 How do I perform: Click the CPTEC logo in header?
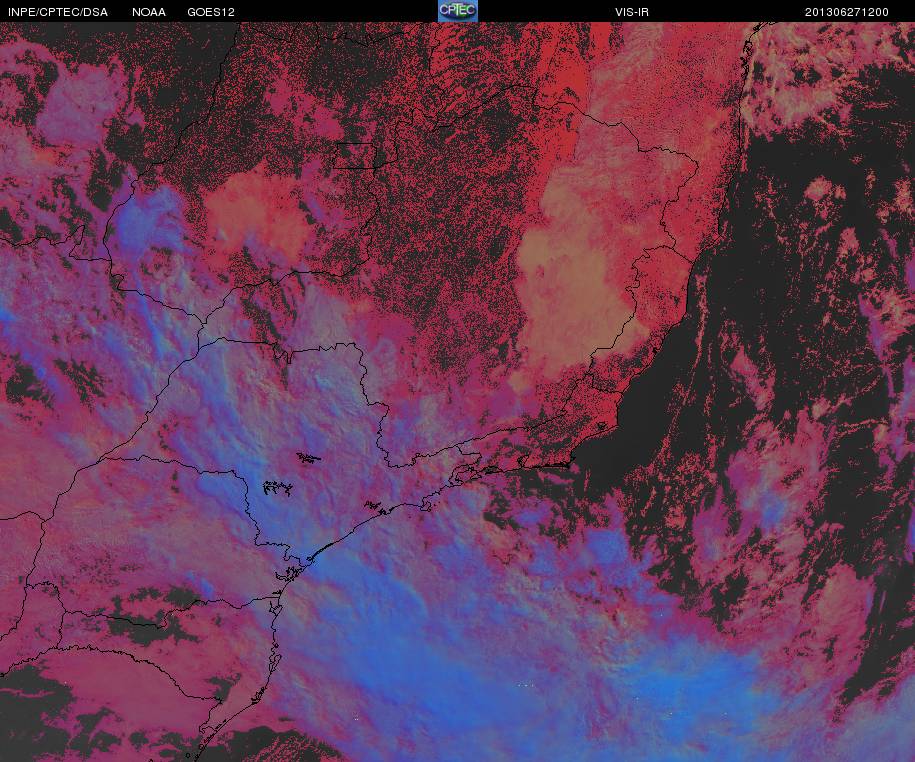pyautogui.click(x=458, y=11)
